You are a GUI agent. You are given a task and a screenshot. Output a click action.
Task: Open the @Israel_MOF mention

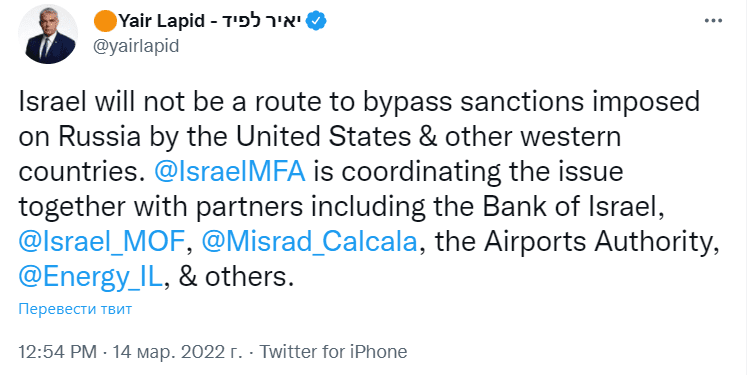[101, 242]
